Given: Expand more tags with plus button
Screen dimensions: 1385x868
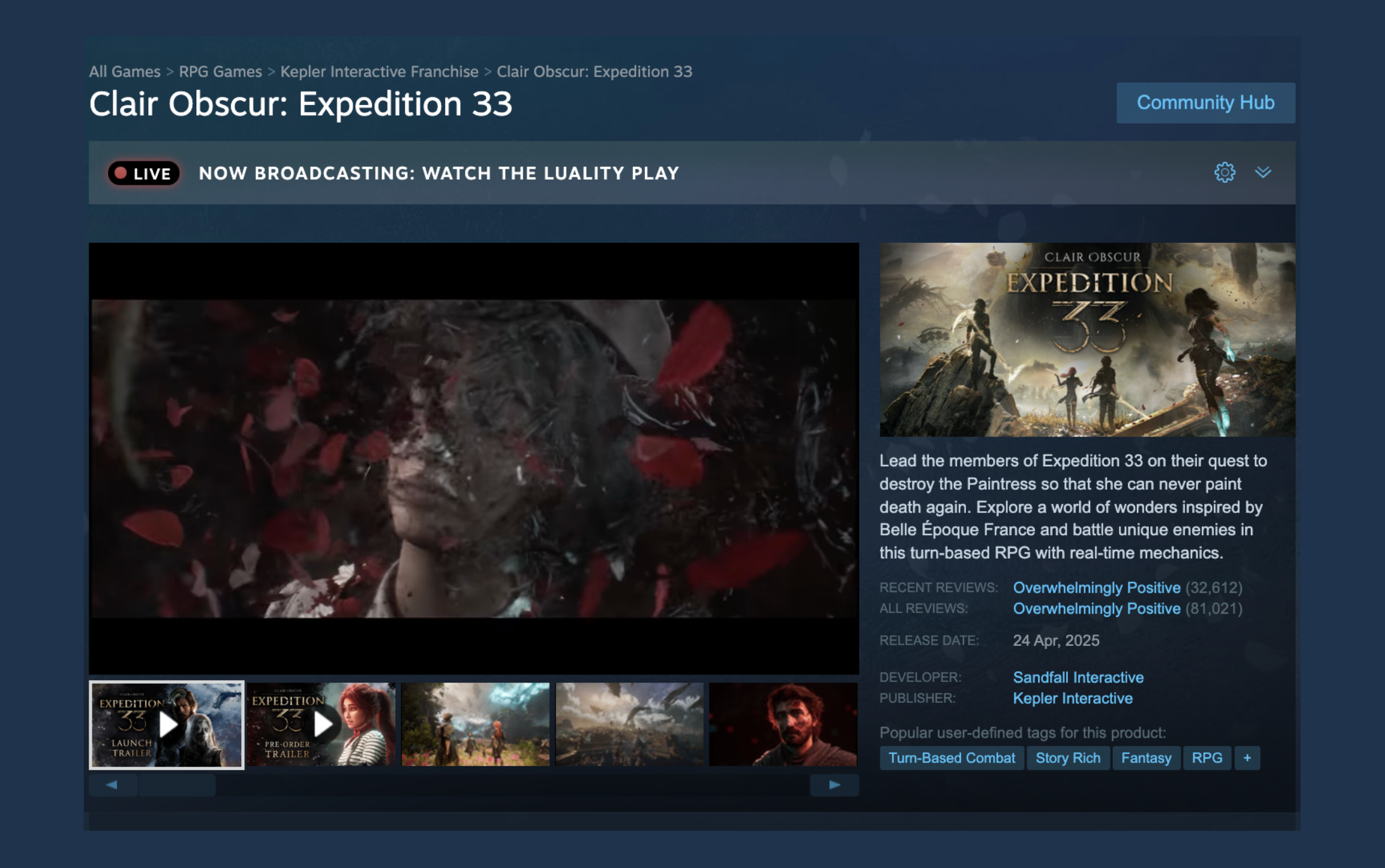Looking at the screenshot, I should coord(1246,757).
